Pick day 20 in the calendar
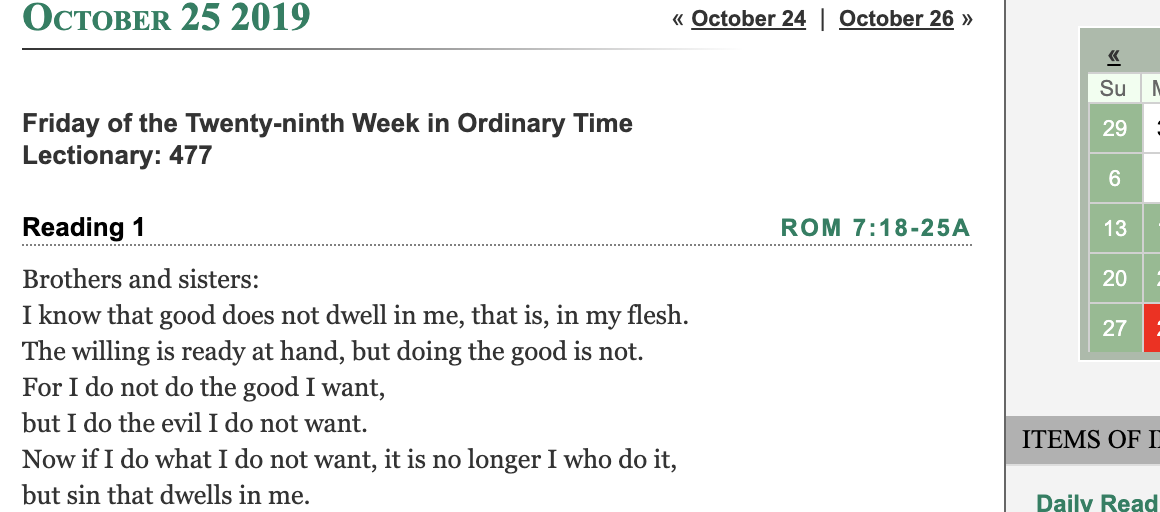This screenshot has width=1160, height=512. tap(1114, 278)
